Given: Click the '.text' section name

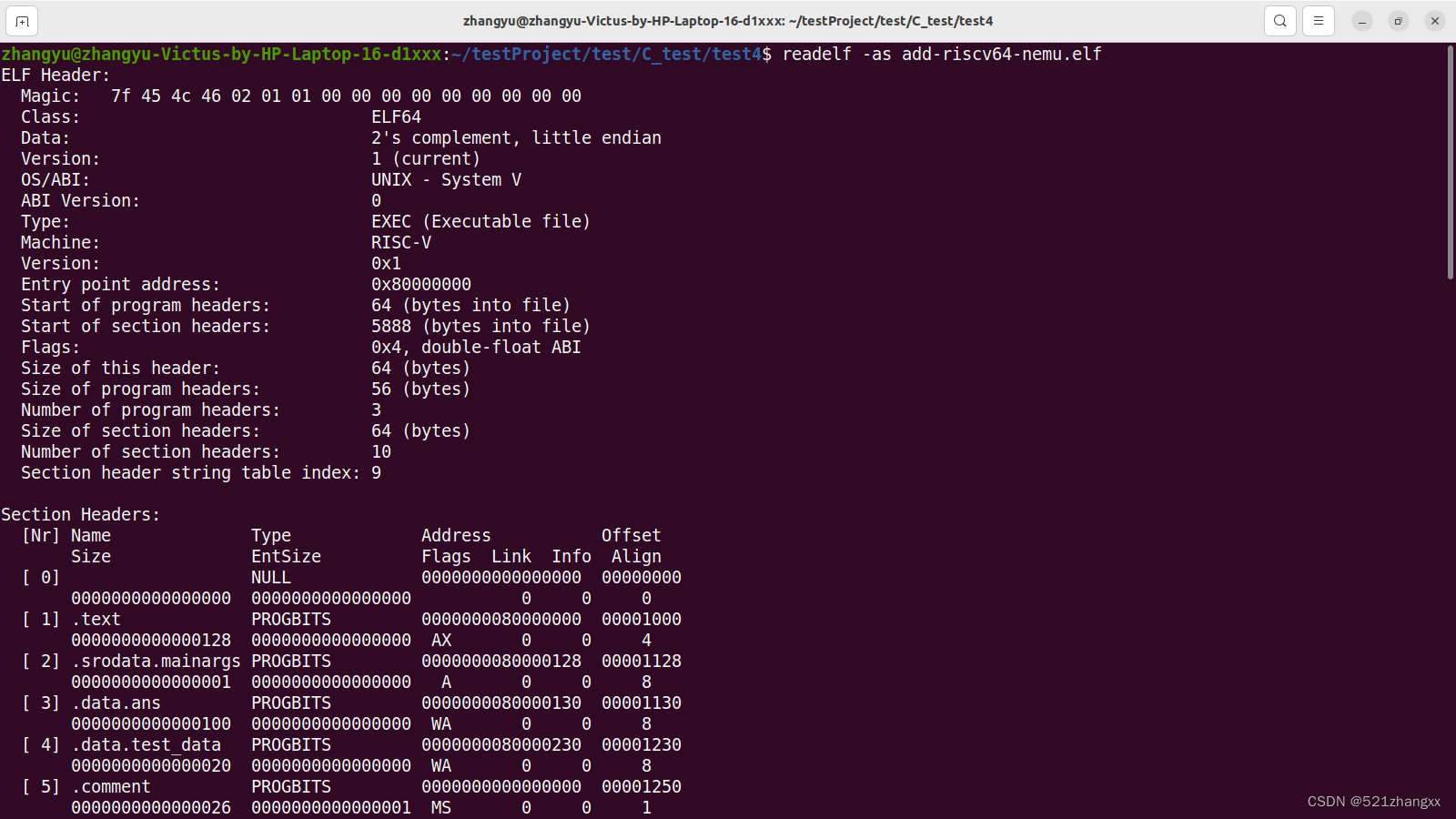Looking at the screenshot, I should (x=96, y=619).
